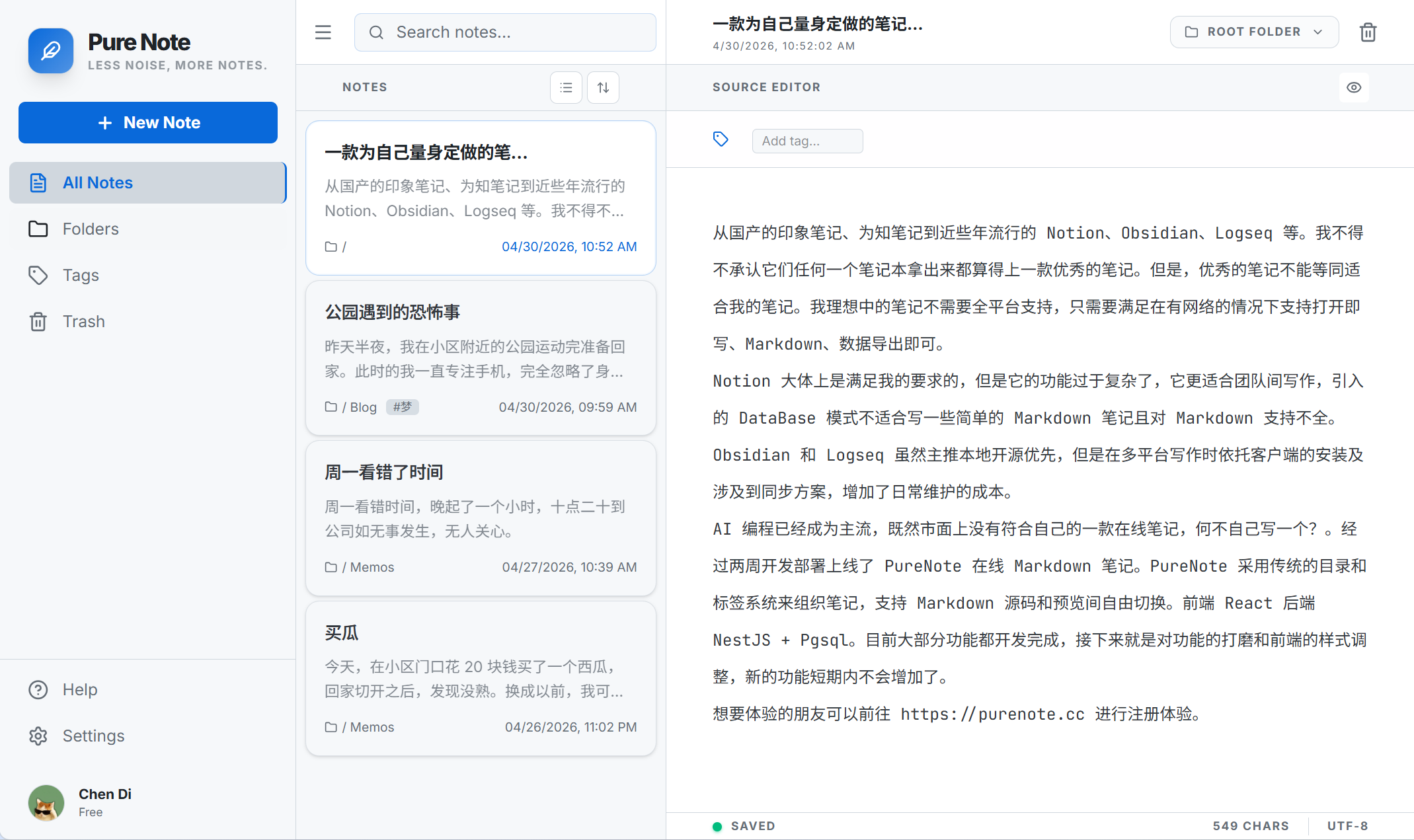This screenshot has height=840, width=1414.
Task: Open the notes sort order icon
Action: click(x=604, y=87)
